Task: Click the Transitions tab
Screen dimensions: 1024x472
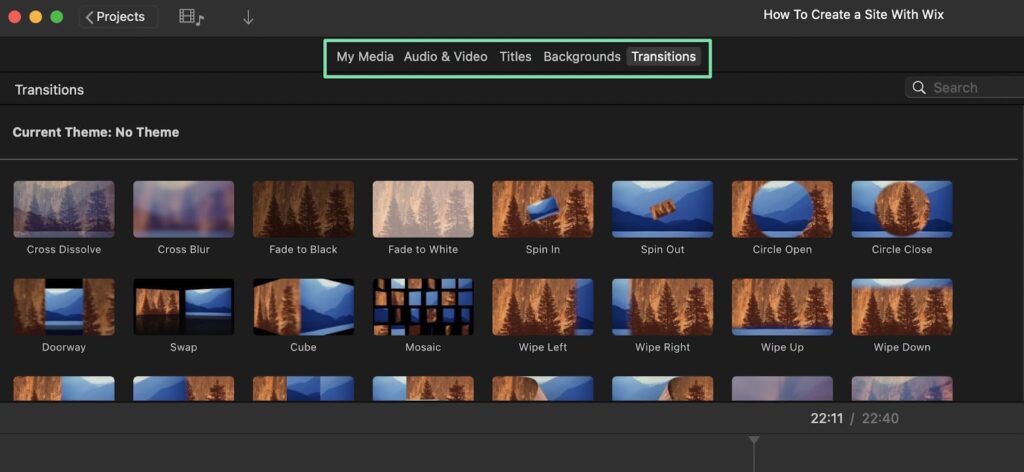Action: pyautogui.click(x=663, y=57)
